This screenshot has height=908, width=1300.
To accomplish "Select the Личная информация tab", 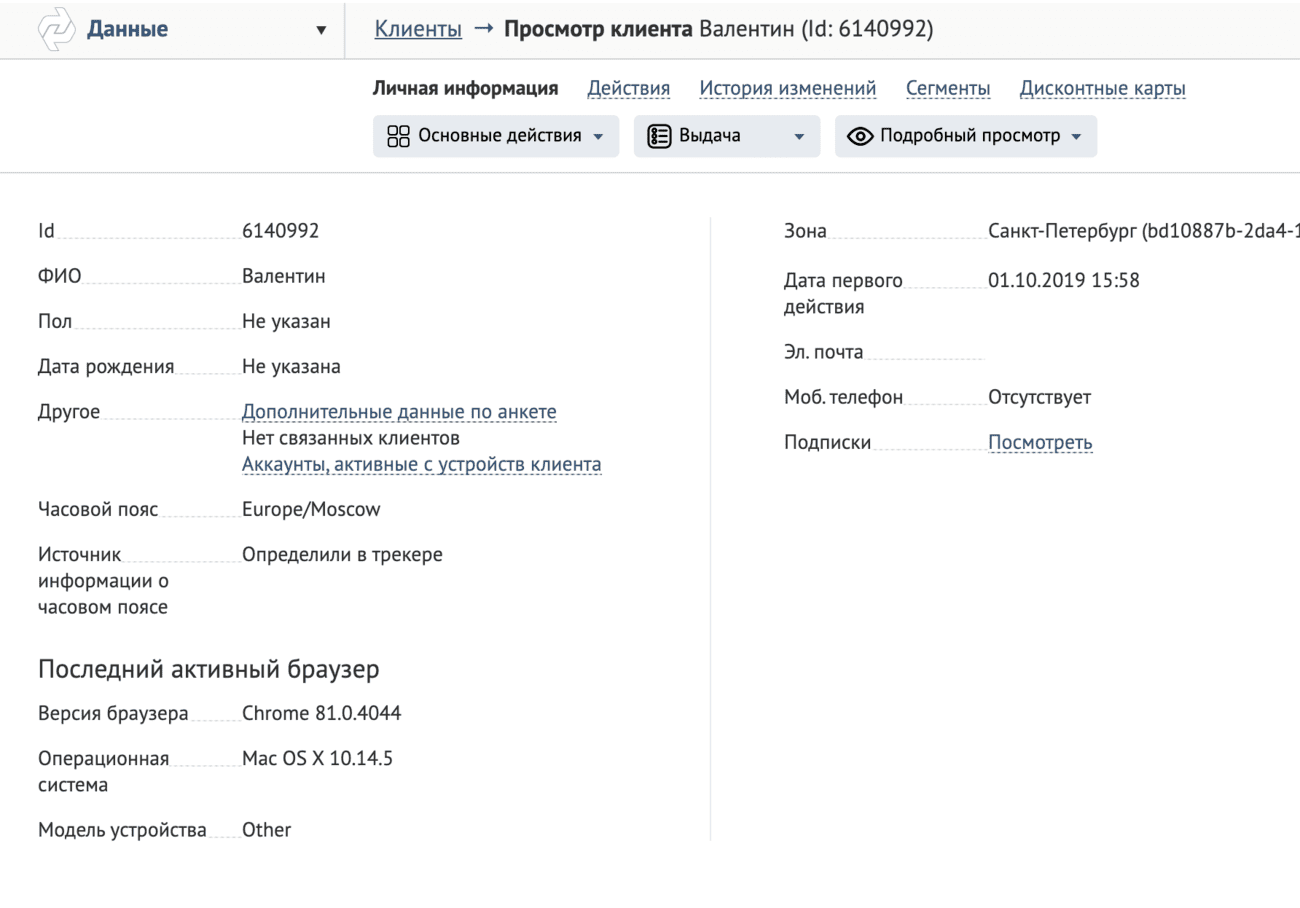I will (465, 89).
